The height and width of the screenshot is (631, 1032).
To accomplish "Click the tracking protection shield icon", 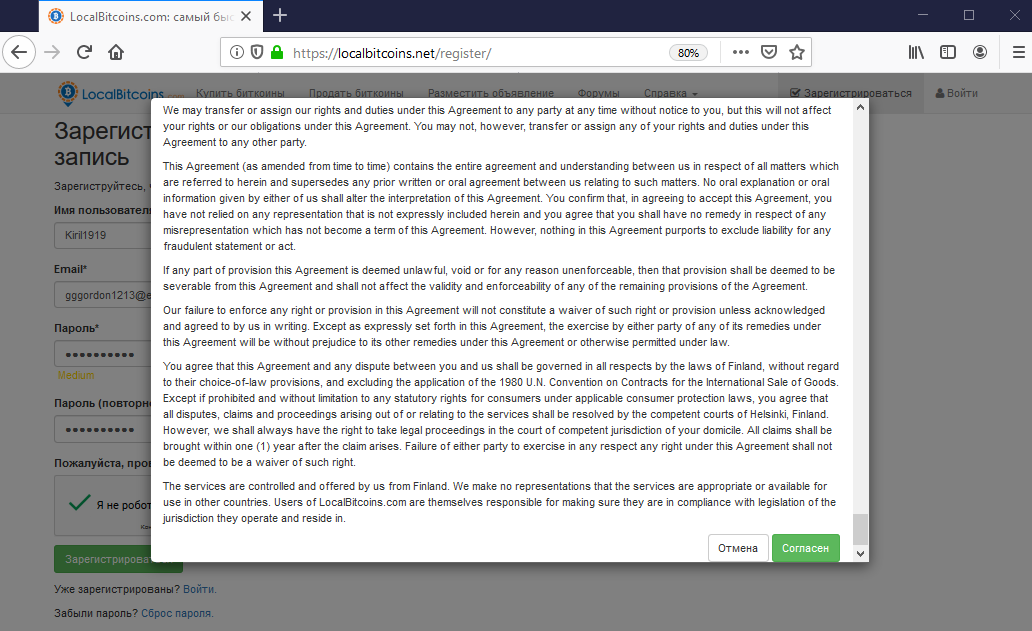I will point(257,53).
